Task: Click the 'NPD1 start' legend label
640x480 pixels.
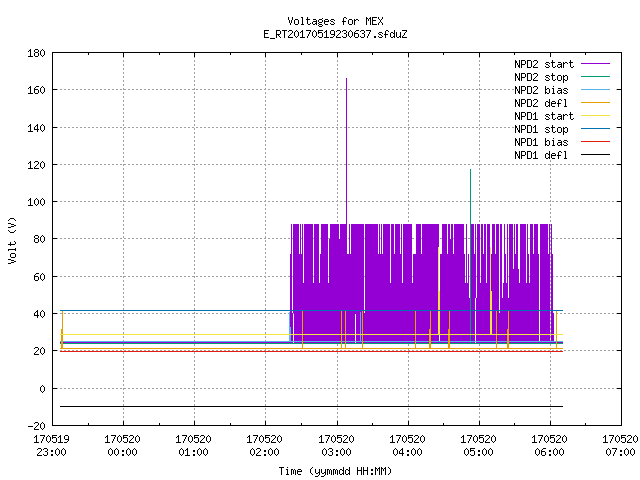Action: point(544,116)
